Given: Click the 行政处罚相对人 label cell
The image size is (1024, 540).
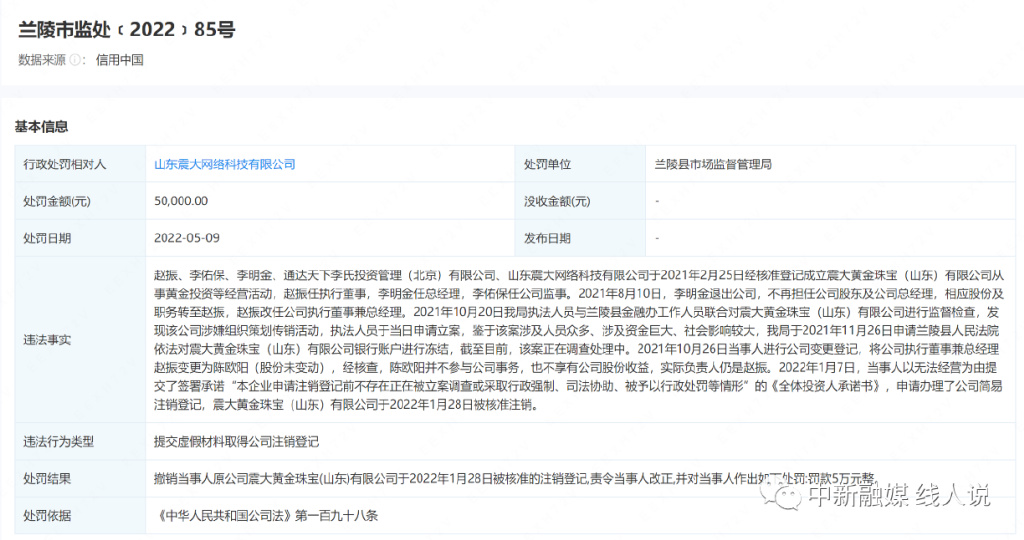Looking at the screenshot, I should [65, 164].
